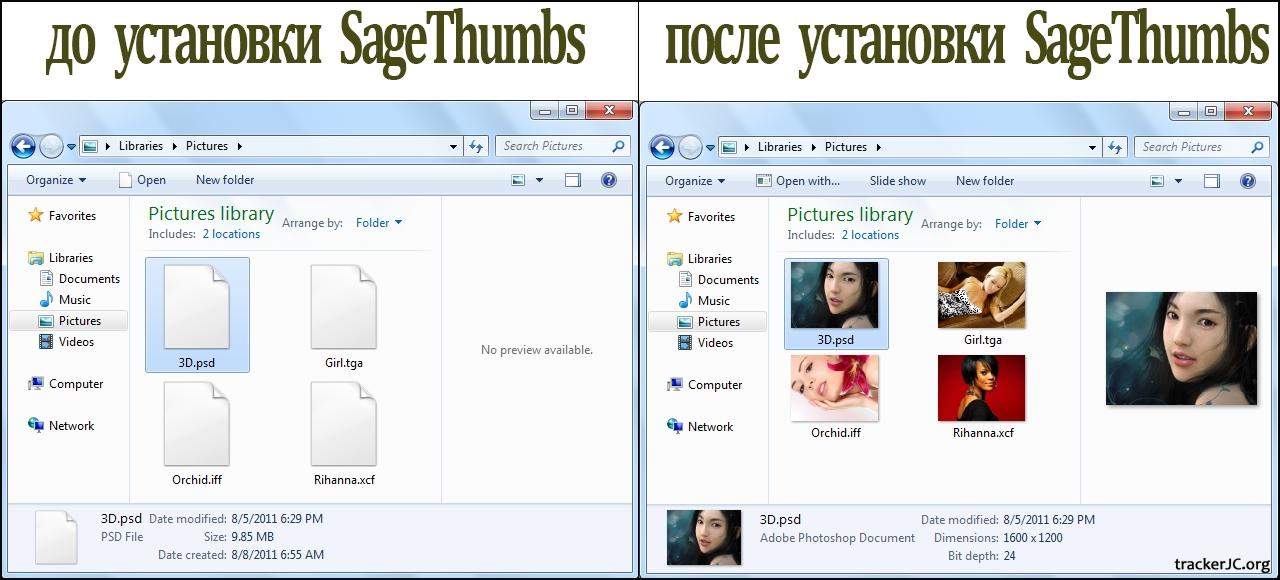Image resolution: width=1280 pixels, height=580 pixels.
Task: Click the back arrow in the right window
Action: point(662,147)
